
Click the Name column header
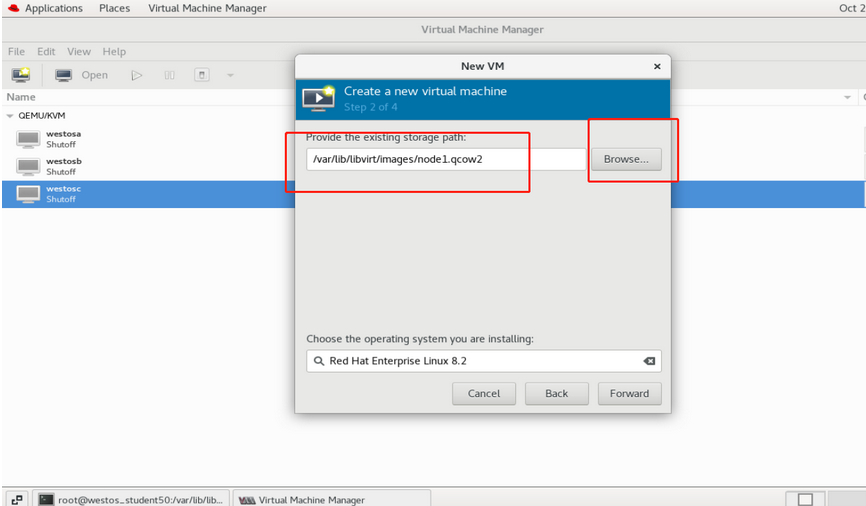coord(21,97)
